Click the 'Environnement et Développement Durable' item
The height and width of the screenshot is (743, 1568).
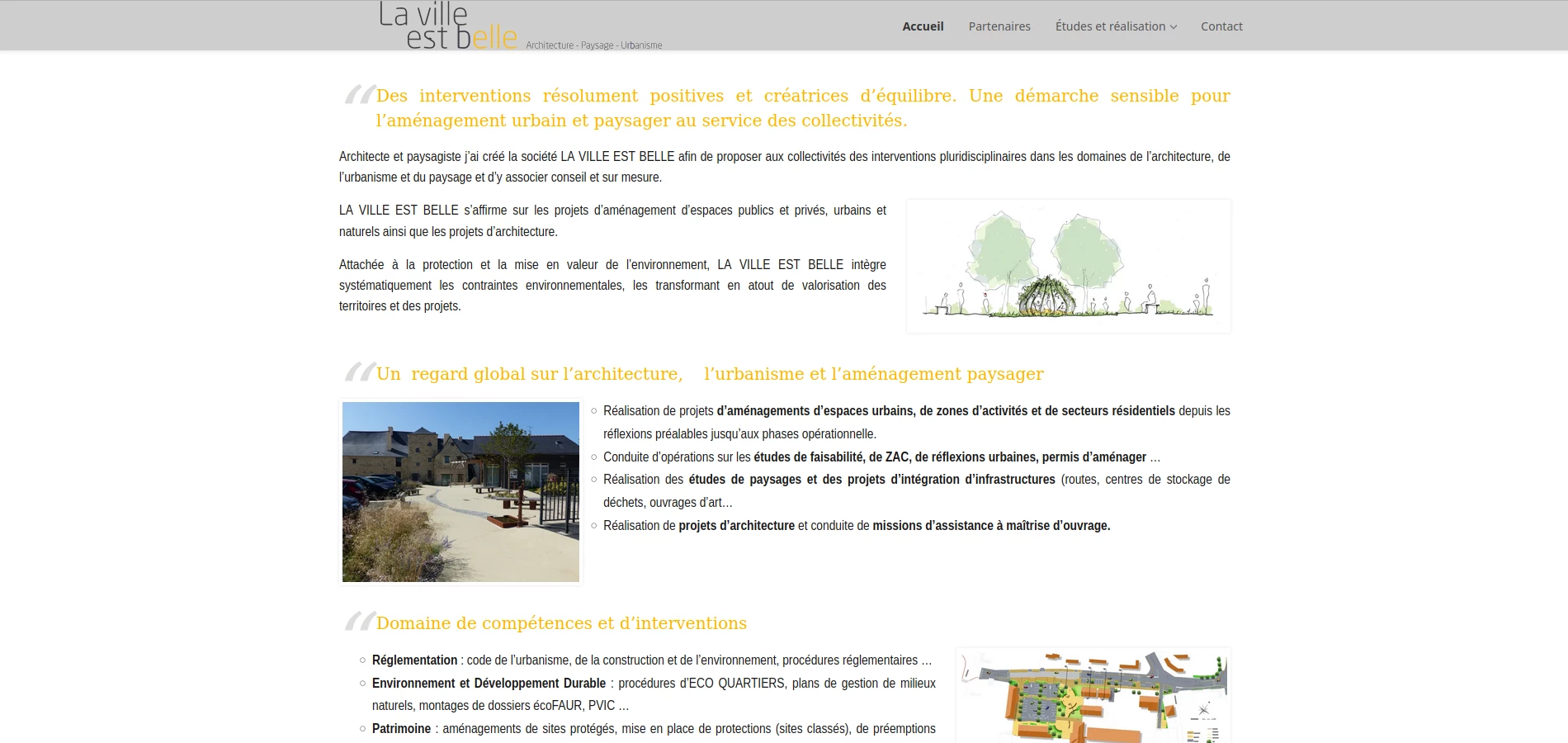click(654, 694)
